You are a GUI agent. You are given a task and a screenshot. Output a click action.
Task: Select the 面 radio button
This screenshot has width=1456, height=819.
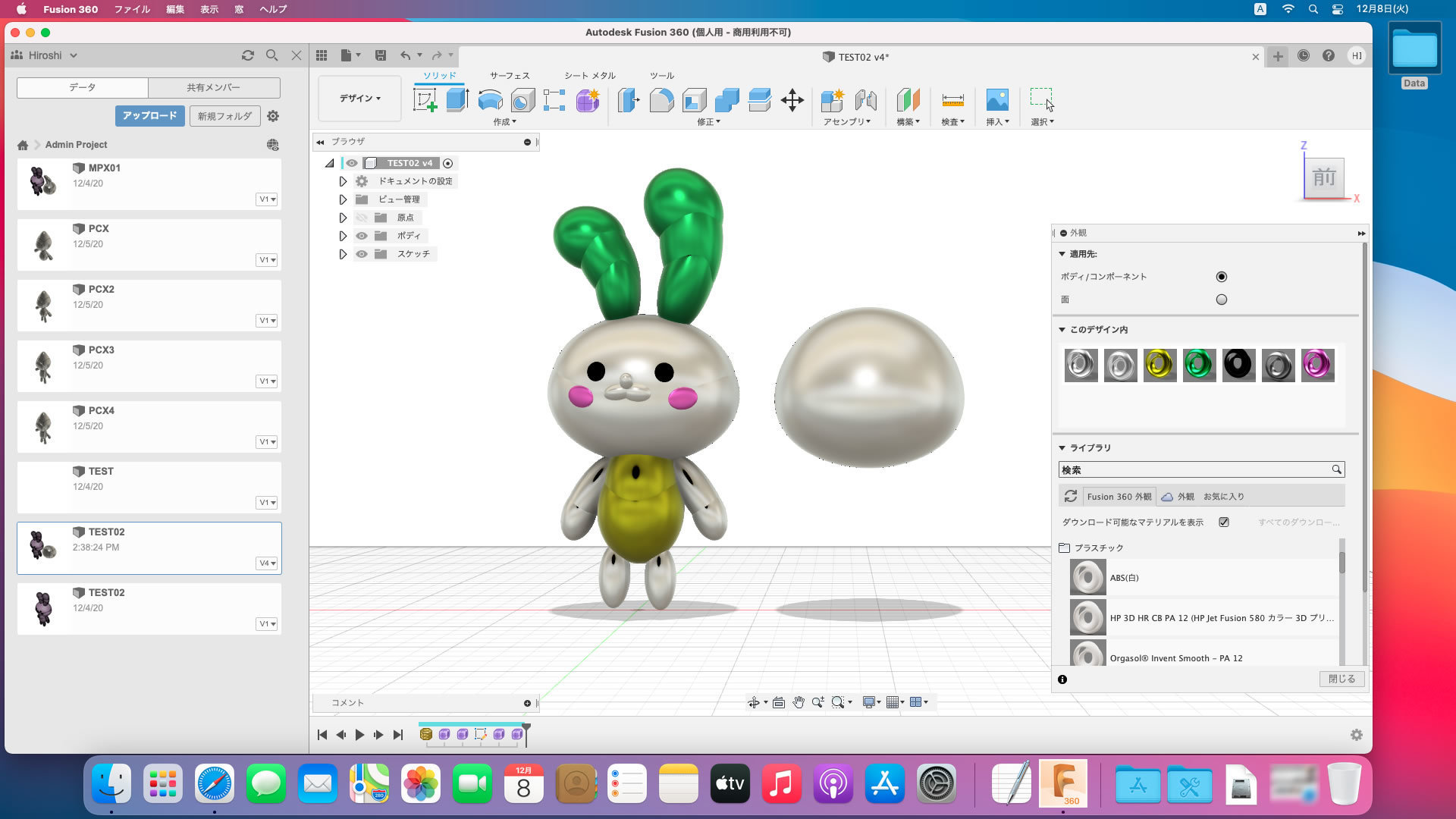click(1221, 300)
